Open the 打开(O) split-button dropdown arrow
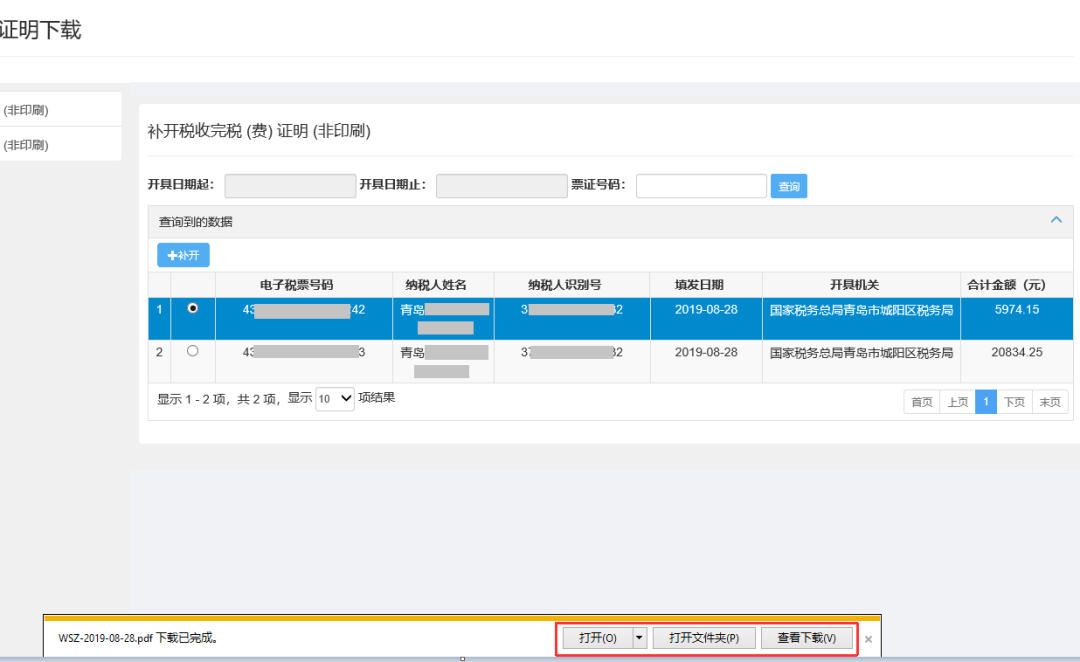This screenshot has width=1080, height=662. point(638,637)
